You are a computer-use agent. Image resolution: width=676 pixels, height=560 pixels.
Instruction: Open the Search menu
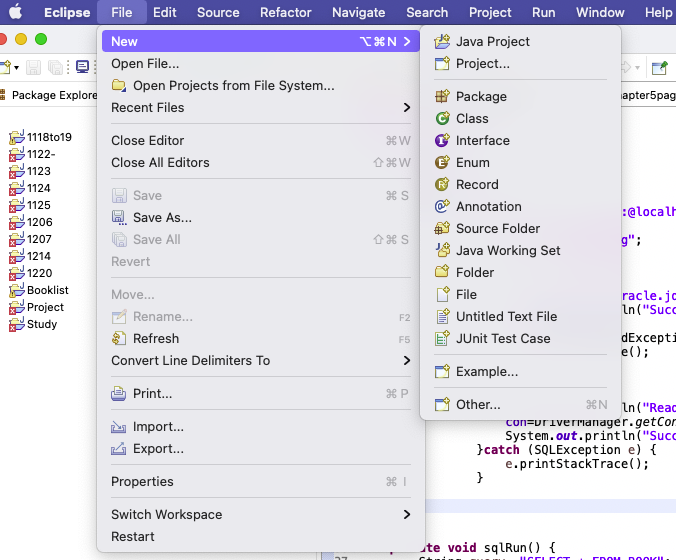click(427, 12)
